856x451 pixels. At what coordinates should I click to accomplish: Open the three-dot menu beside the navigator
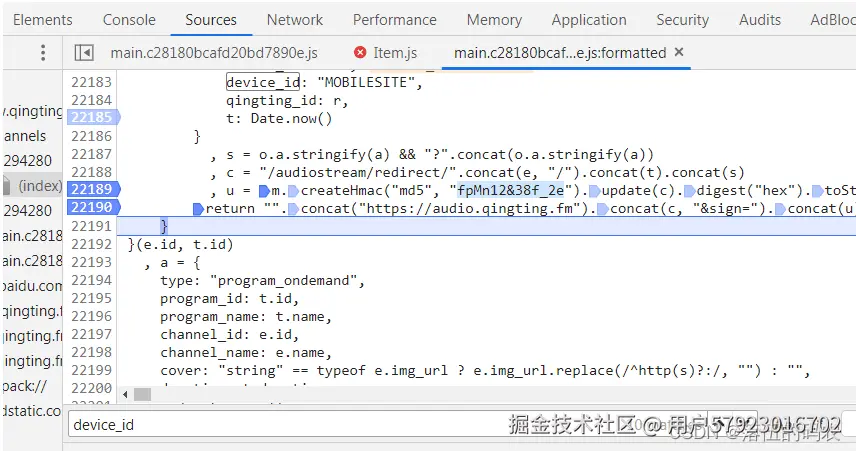tap(43, 53)
